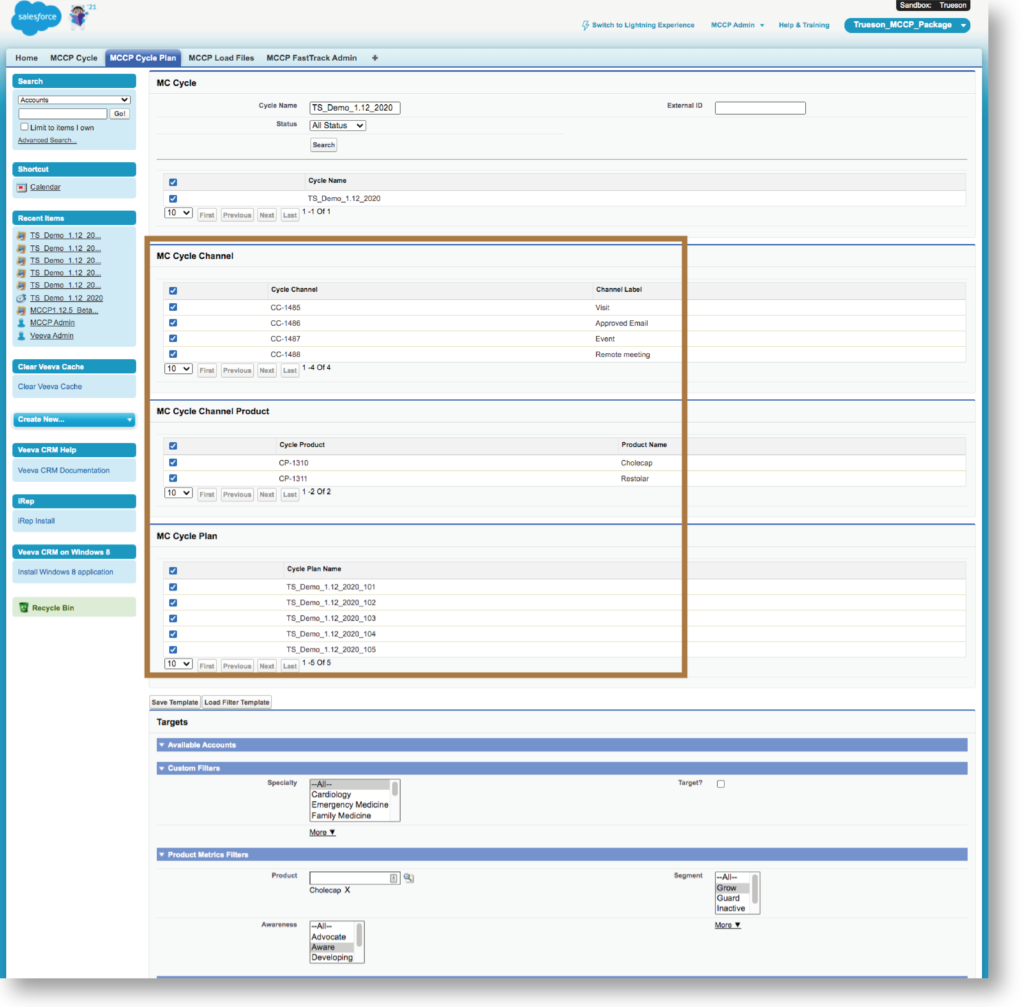
Task: Uncheck the CP-1311 Restolar product checkbox
Action: [173, 478]
